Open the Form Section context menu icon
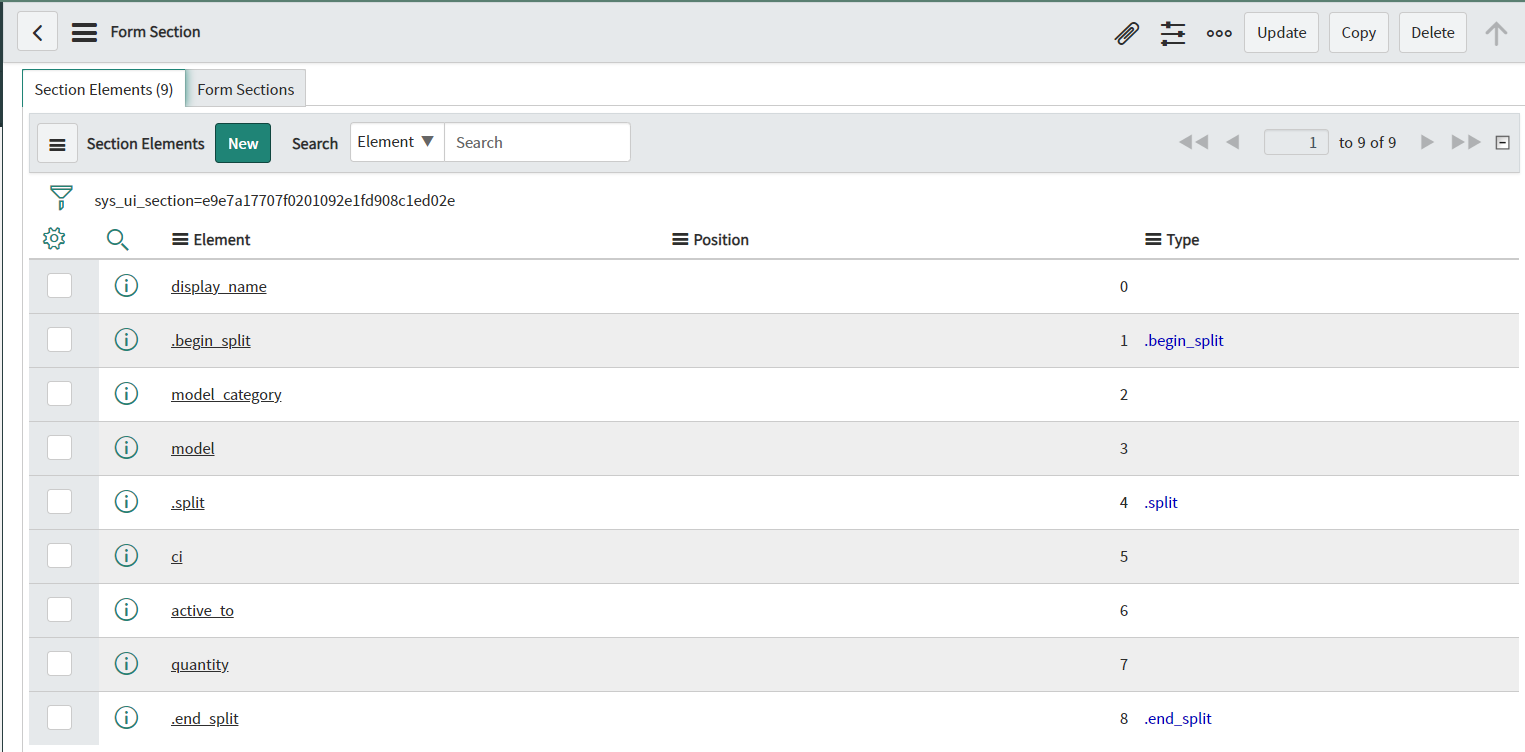Screen dimensions: 1525x752 click(85, 32)
